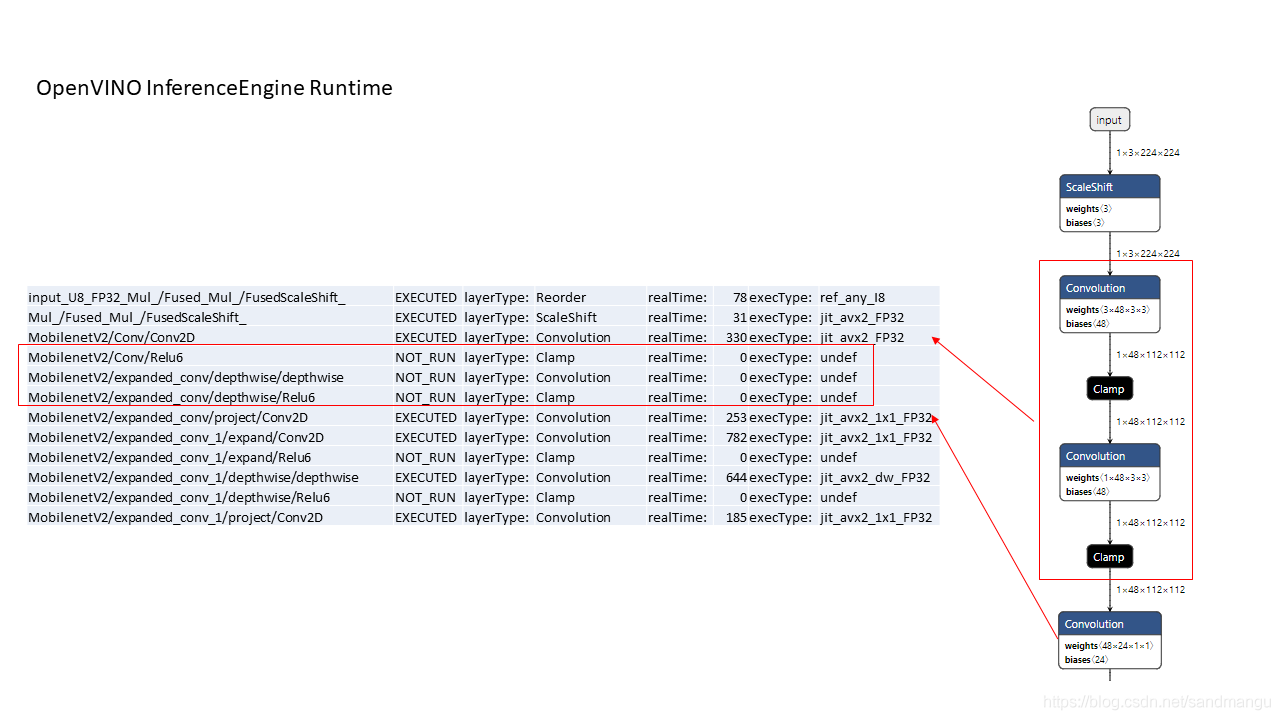Click the realTime value 330

[737, 337]
